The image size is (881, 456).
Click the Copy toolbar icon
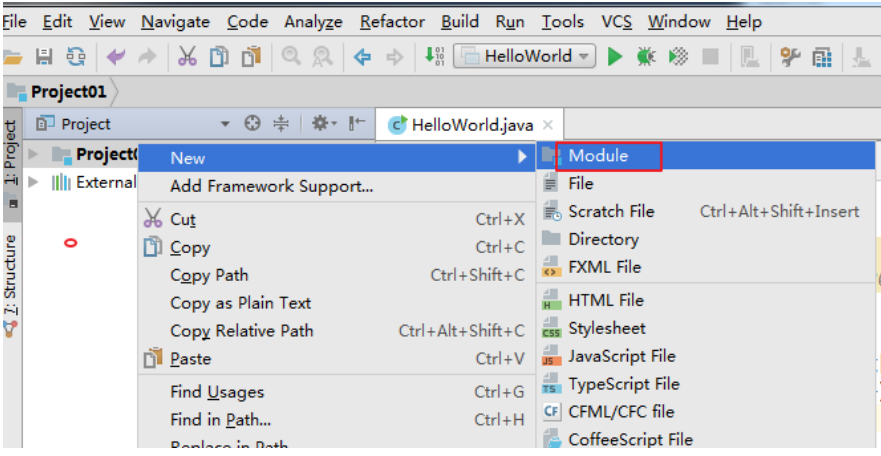(x=219, y=57)
